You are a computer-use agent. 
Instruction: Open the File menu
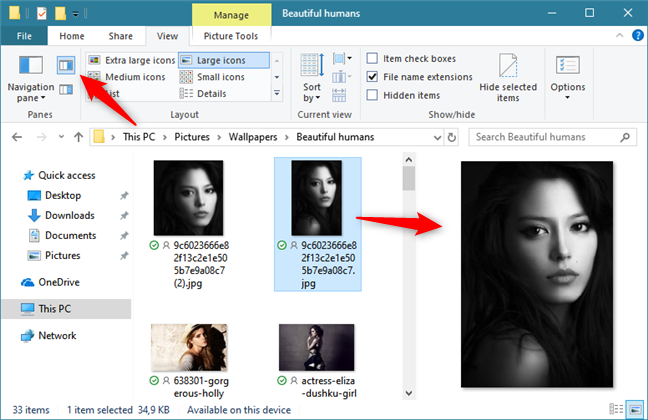[x=24, y=36]
